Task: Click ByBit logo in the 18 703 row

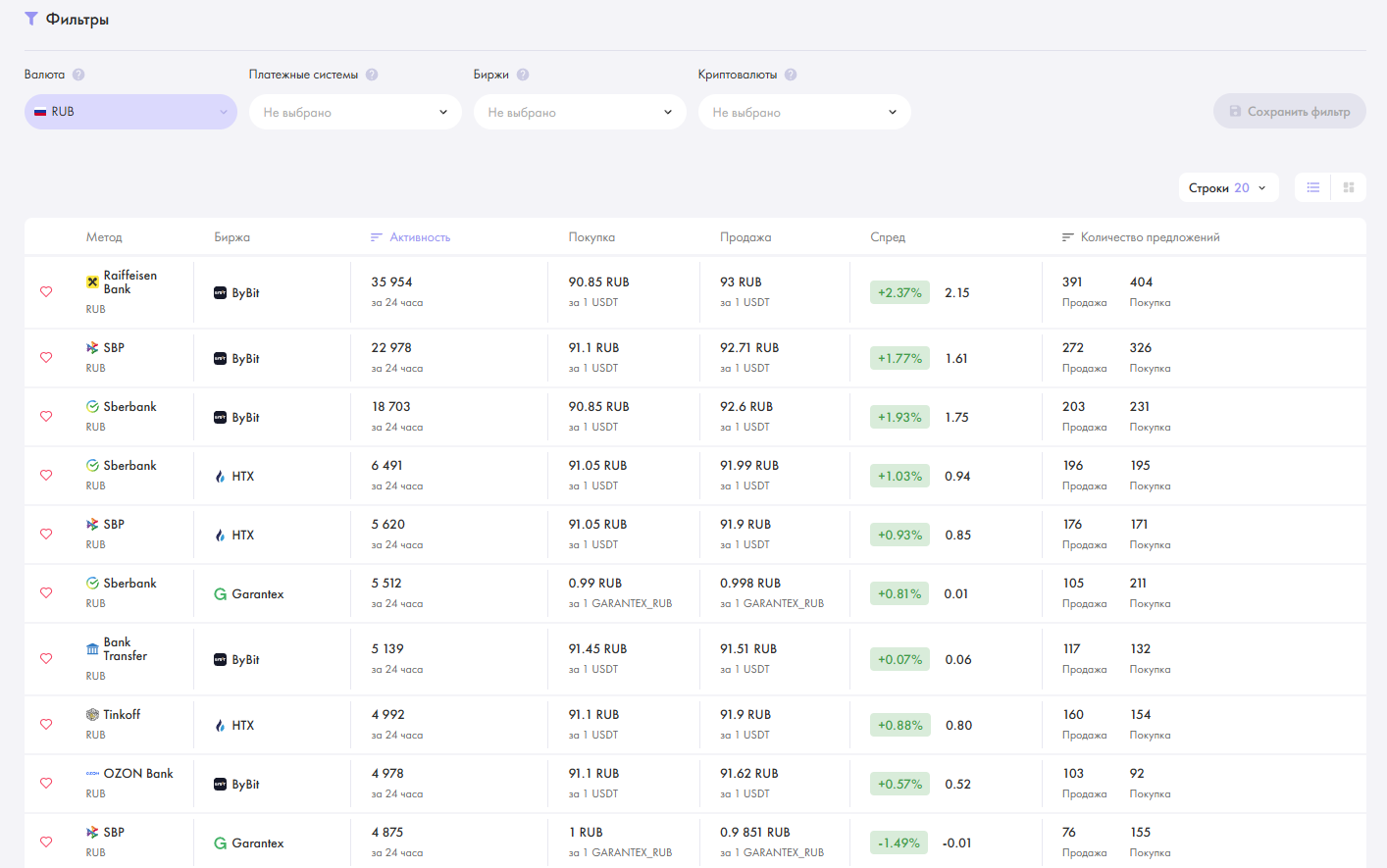Action: 221,418
